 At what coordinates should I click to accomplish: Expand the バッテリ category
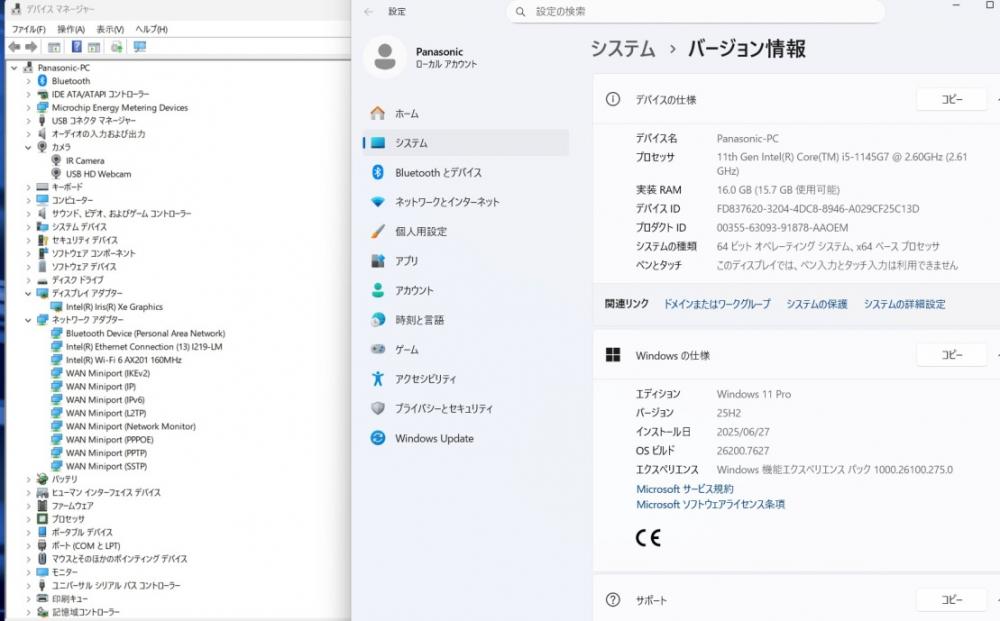(x=28, y=479)
